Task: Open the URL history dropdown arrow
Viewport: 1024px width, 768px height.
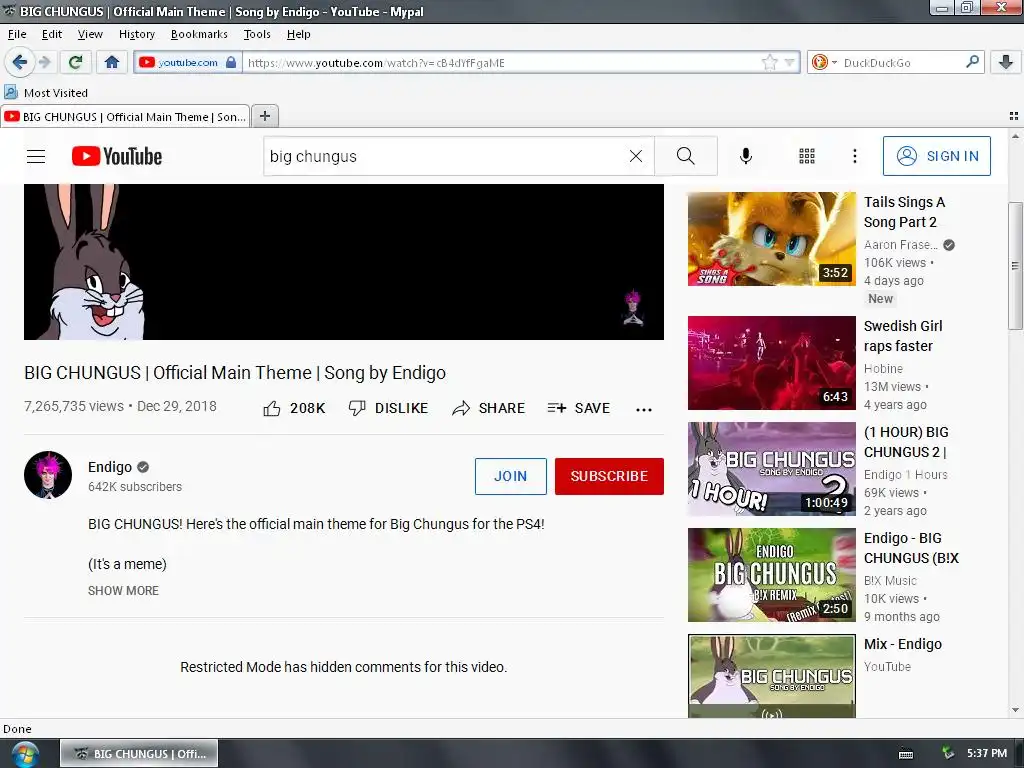Action: 790,63
